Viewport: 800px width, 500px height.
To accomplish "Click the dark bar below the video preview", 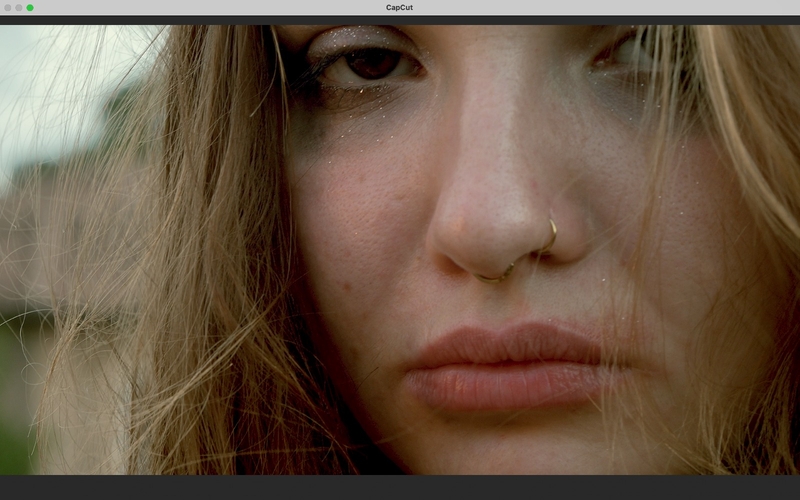I will [400, 487].
